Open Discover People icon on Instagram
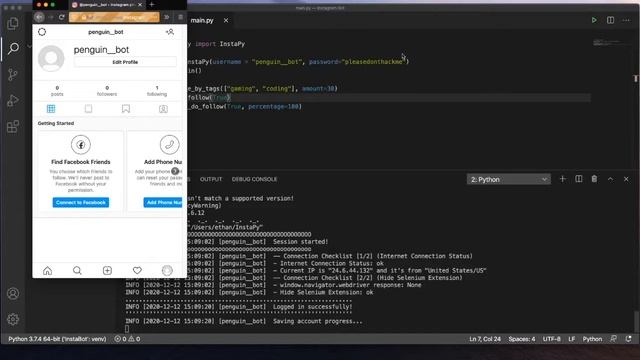640x360 pixels. coord(170,32)
